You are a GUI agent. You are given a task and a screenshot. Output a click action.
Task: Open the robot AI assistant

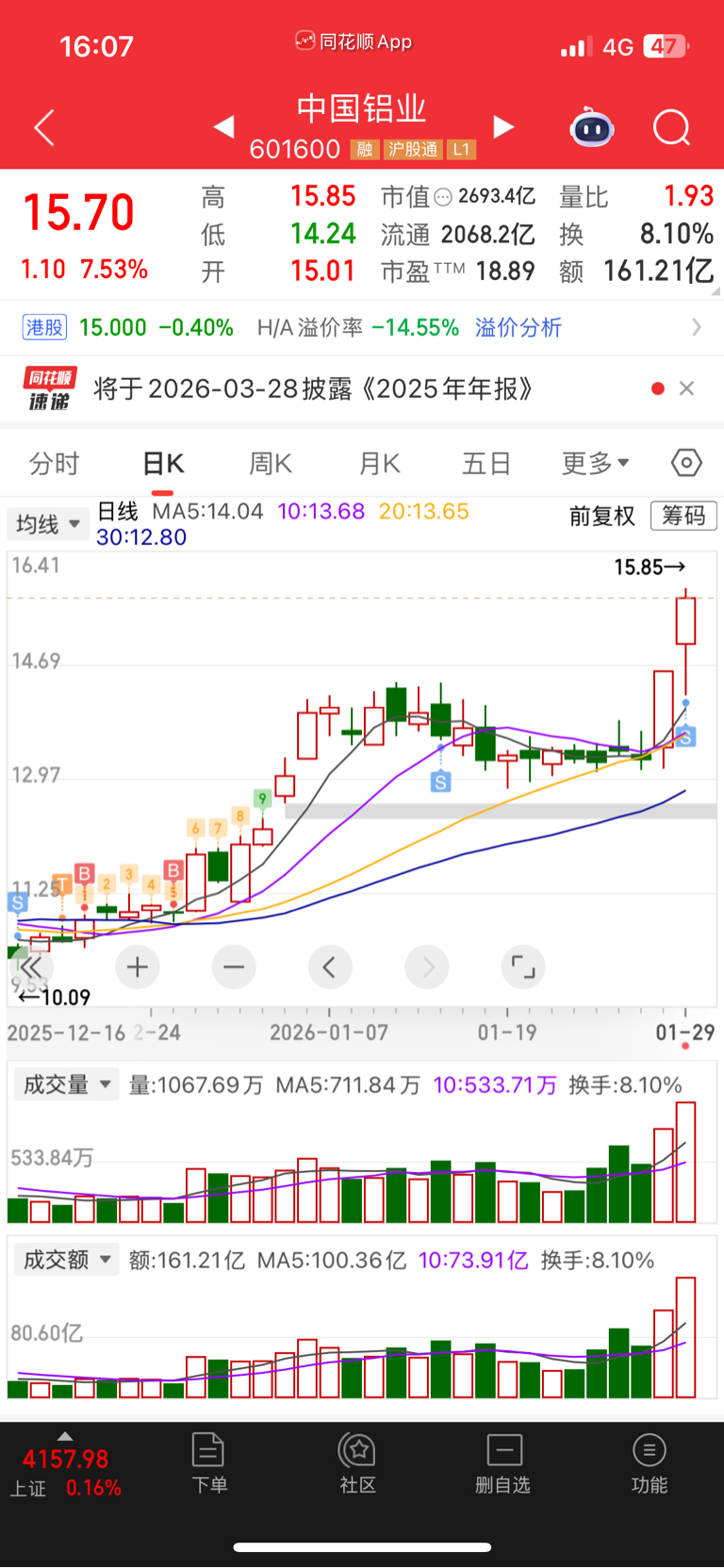tap(592, 127)
